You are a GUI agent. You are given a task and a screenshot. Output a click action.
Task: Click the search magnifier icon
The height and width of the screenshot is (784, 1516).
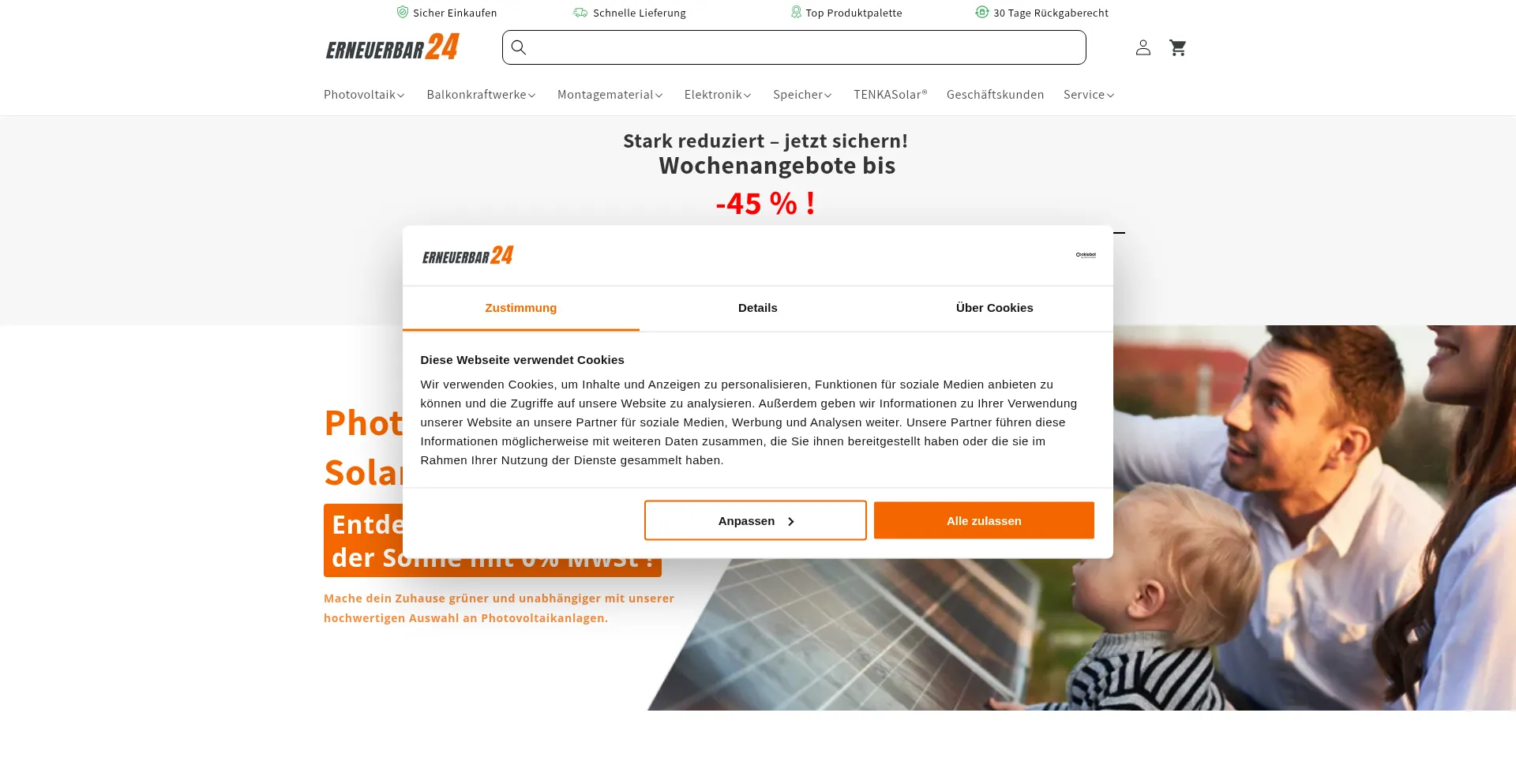[x=519, y=47]
